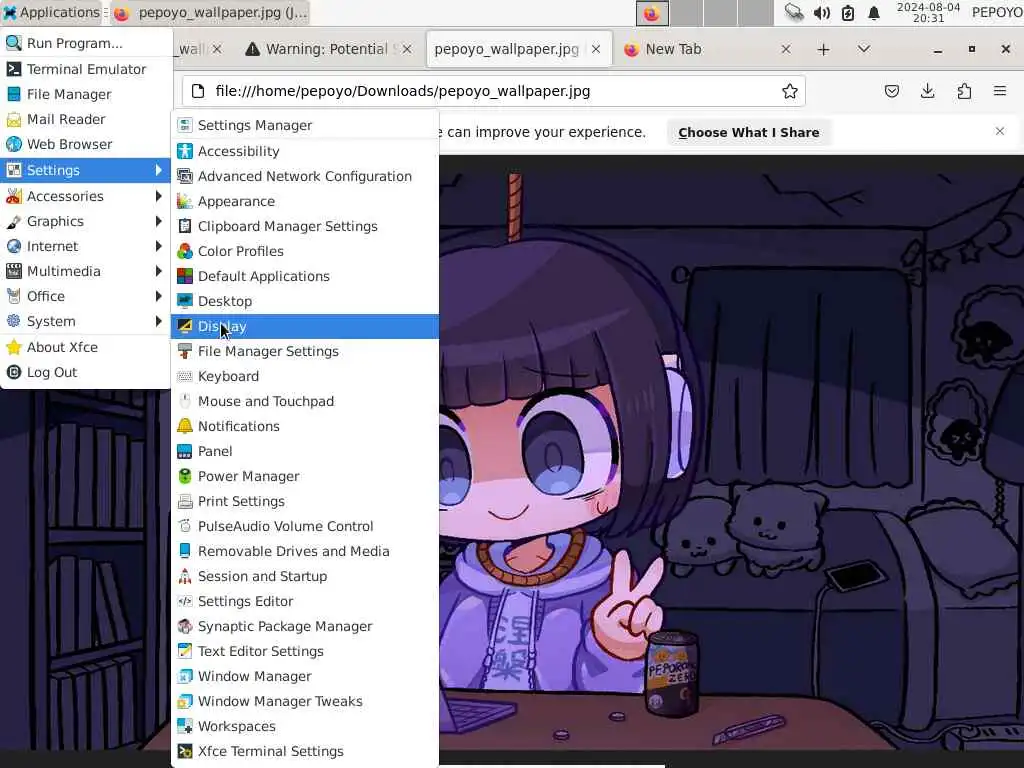Image resolution: width=1024 pixels, height=768 pixels.
Task: Open Text Editor Settings
Action: point(304,652)
